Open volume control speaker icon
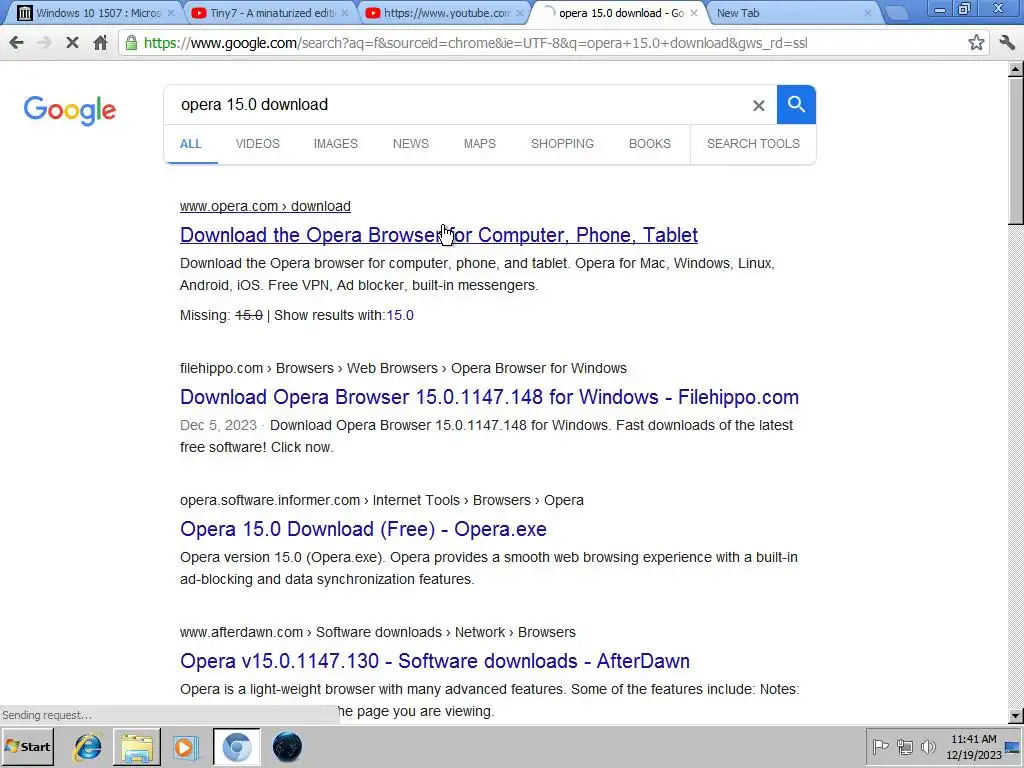Screen dimensions: 1024x768 927,746
